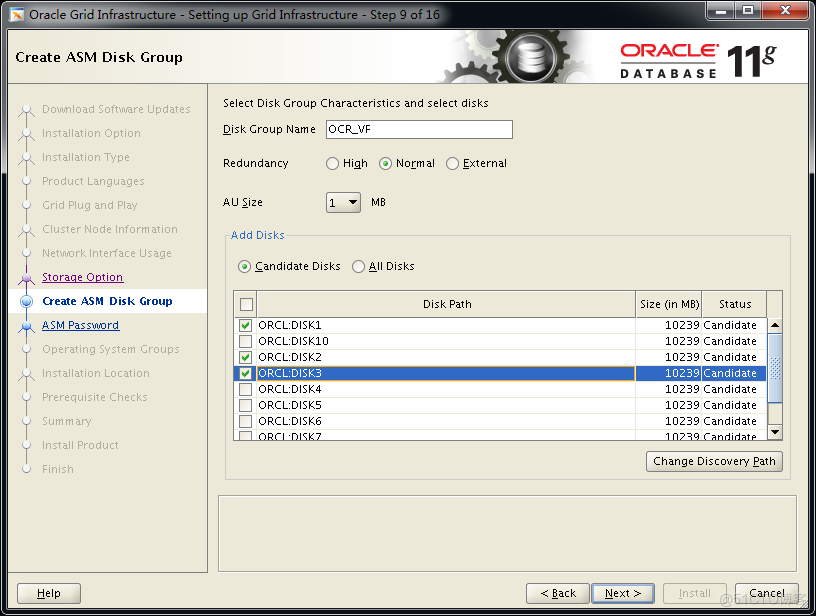The height and width of the screenshot is (616, 816).
Task: Select the ORCL:DISK4 disk path text
Action: click(290, 390)
